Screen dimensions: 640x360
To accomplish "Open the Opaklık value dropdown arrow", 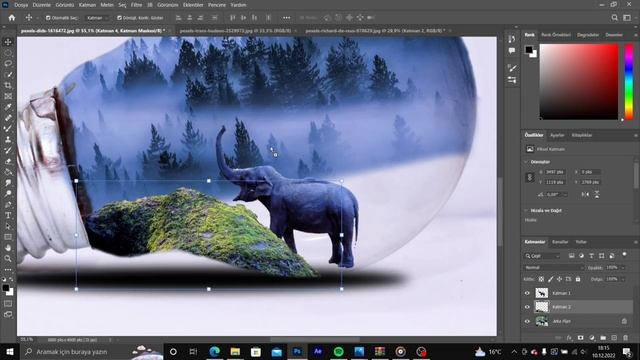I will pyautogui.click(x=623, y=268).
